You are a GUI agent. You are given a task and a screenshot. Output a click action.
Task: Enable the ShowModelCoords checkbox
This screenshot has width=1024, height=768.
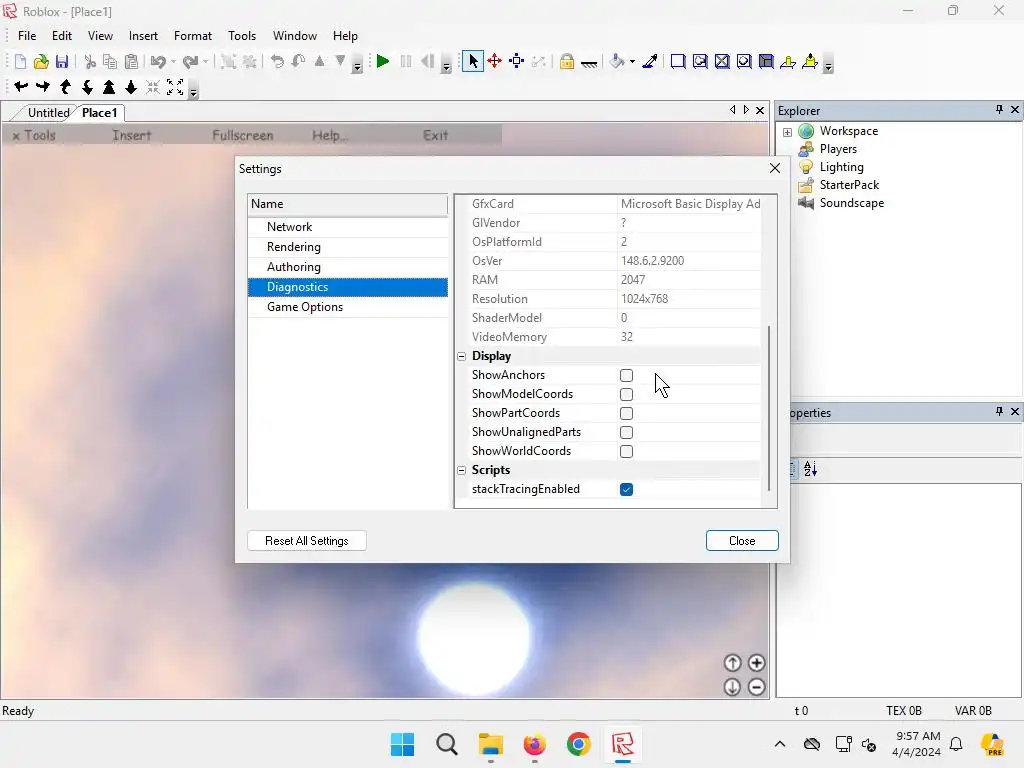(x=626, y=394)
